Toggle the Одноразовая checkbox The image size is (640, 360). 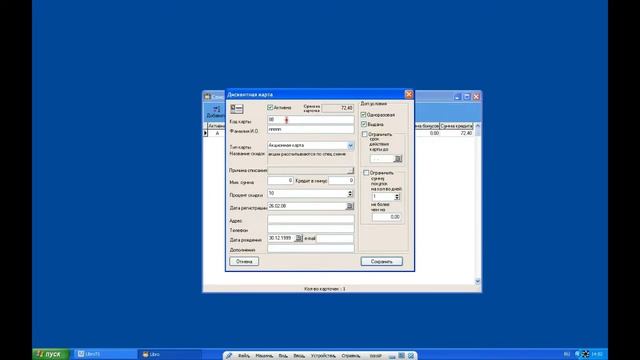pyautogui.click(x=363, y=115)
